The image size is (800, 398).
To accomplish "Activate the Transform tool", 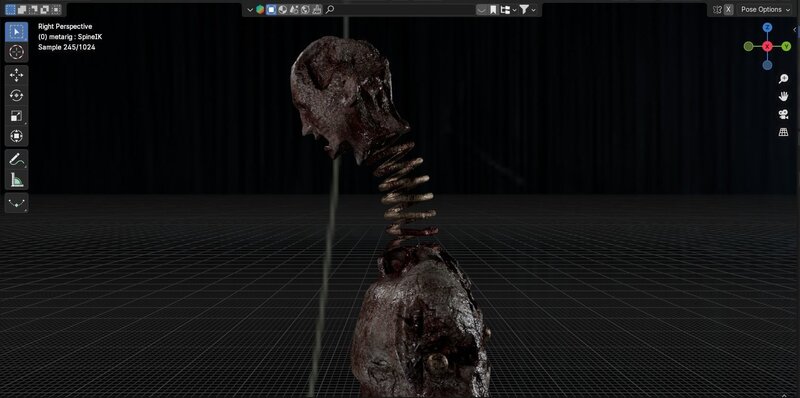I will pyautogui.click(x=16, y=136).
